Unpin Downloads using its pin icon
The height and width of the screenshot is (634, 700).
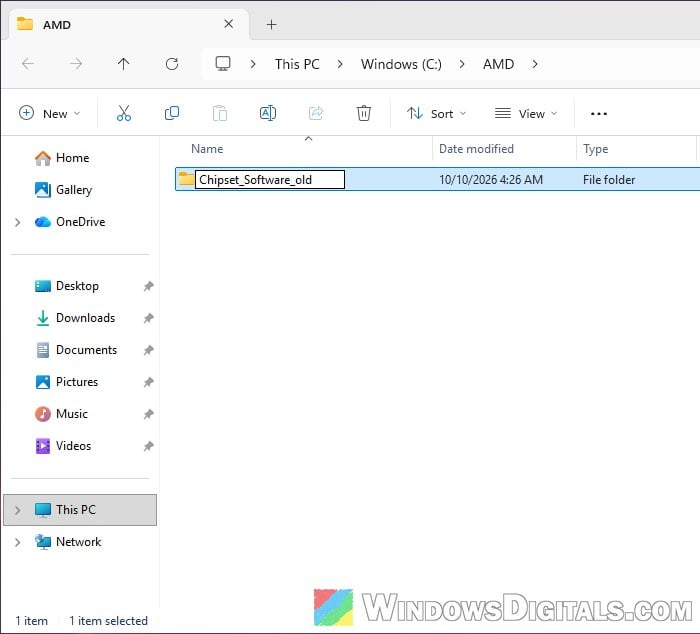click(149, 318)
